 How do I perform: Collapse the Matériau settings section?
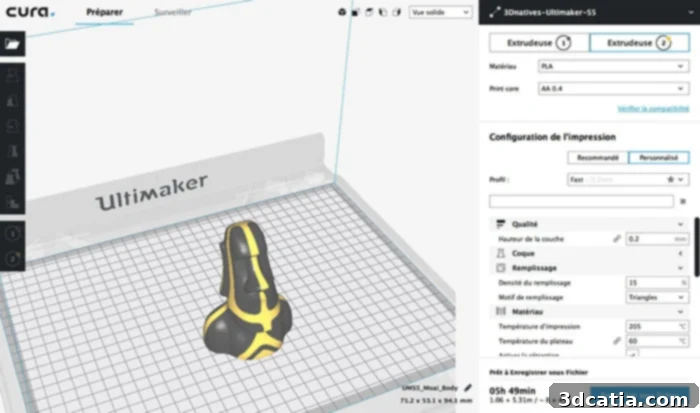pos(680,312)
